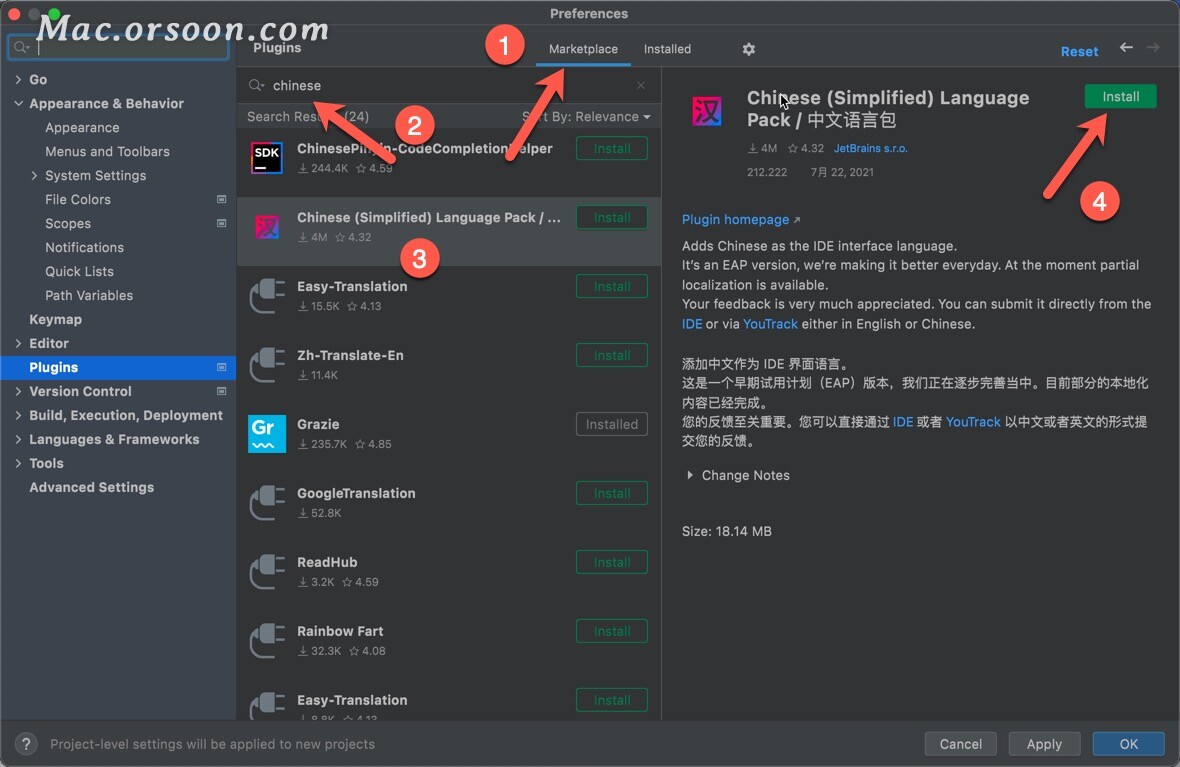Click the project-level badge icon beside Scopes
The width and height of the screenshot is (1180, 767).
(221, 224)
